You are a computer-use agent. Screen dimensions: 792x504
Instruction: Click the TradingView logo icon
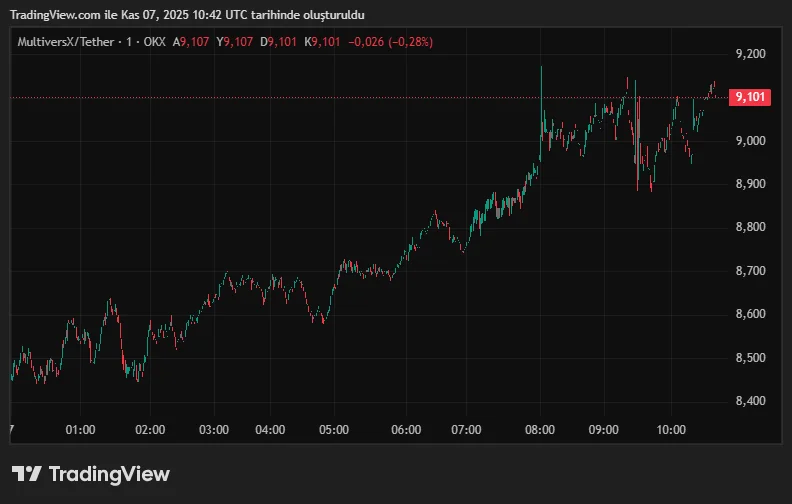26,474
